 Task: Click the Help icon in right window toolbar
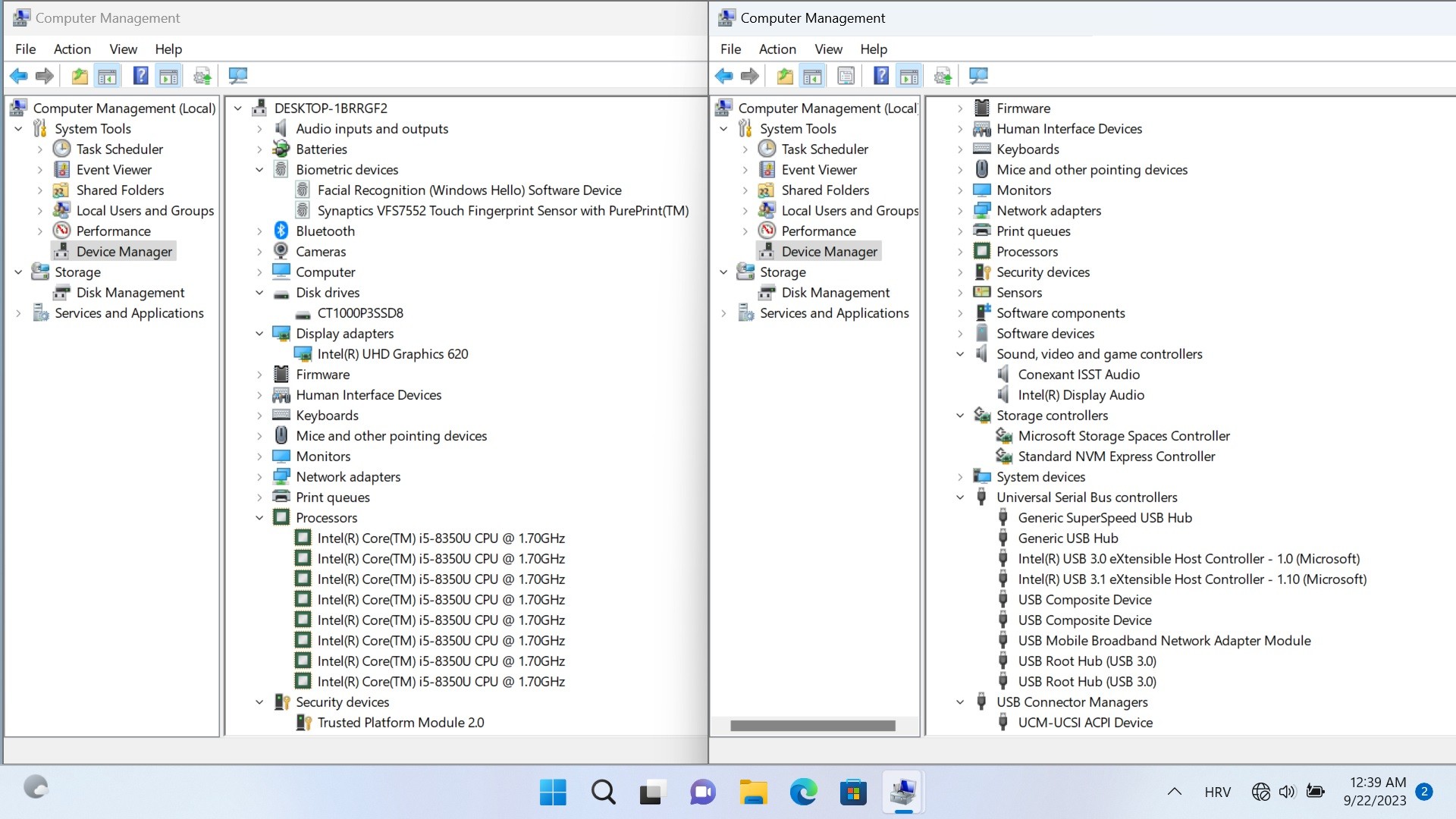click(880, 76)
